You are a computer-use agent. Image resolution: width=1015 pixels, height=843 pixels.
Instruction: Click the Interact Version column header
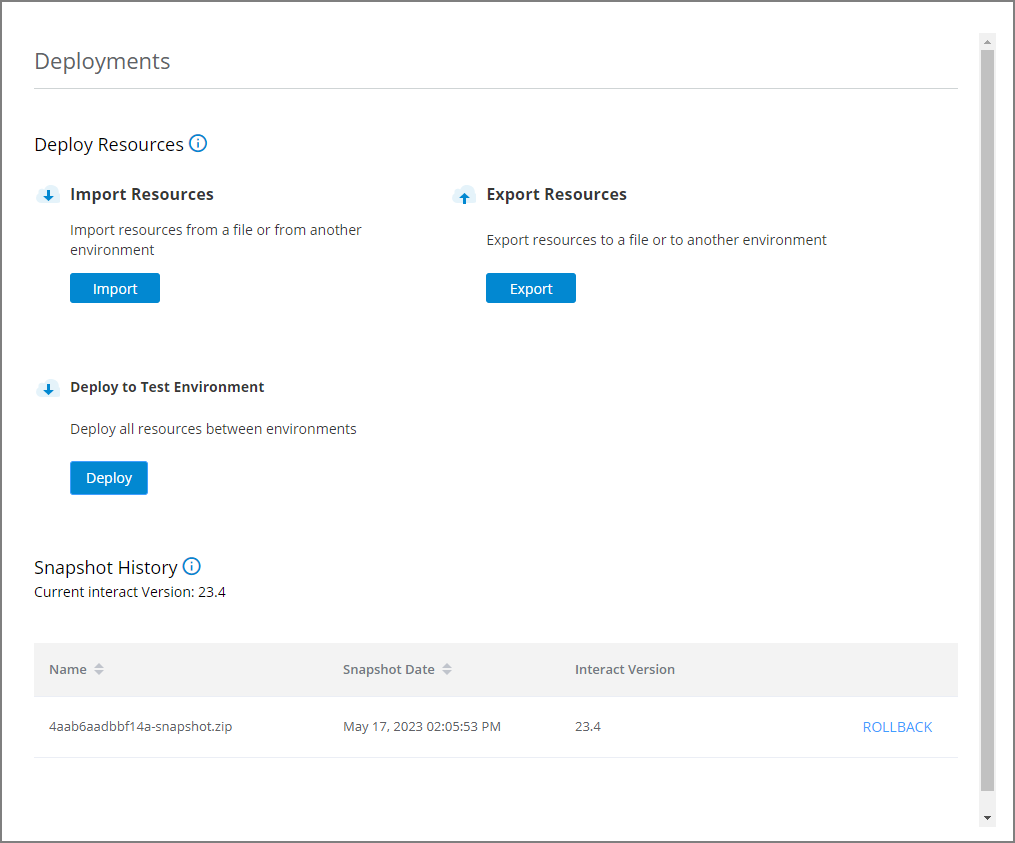click(x=625, y=669)
